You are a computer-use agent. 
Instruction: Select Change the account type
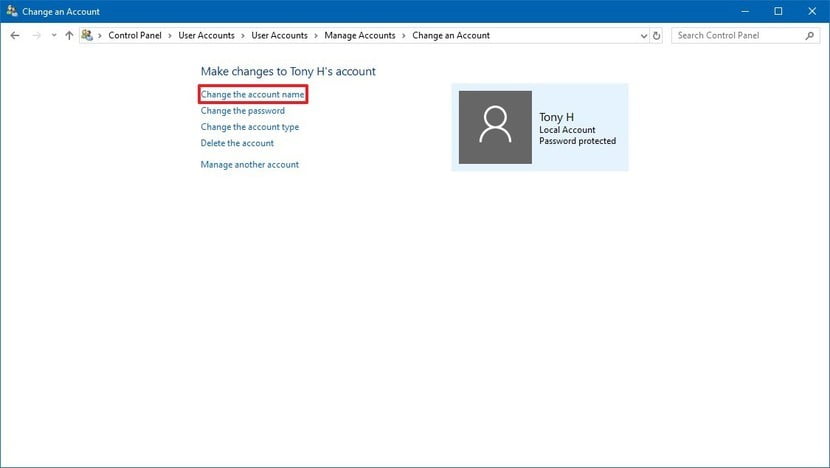point(250,127)
